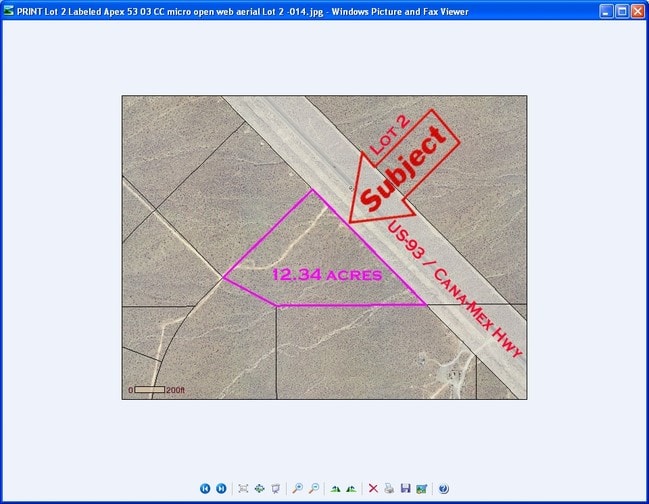
Task: Rotate the image counter-clockwise
Action: pos(351,488)
